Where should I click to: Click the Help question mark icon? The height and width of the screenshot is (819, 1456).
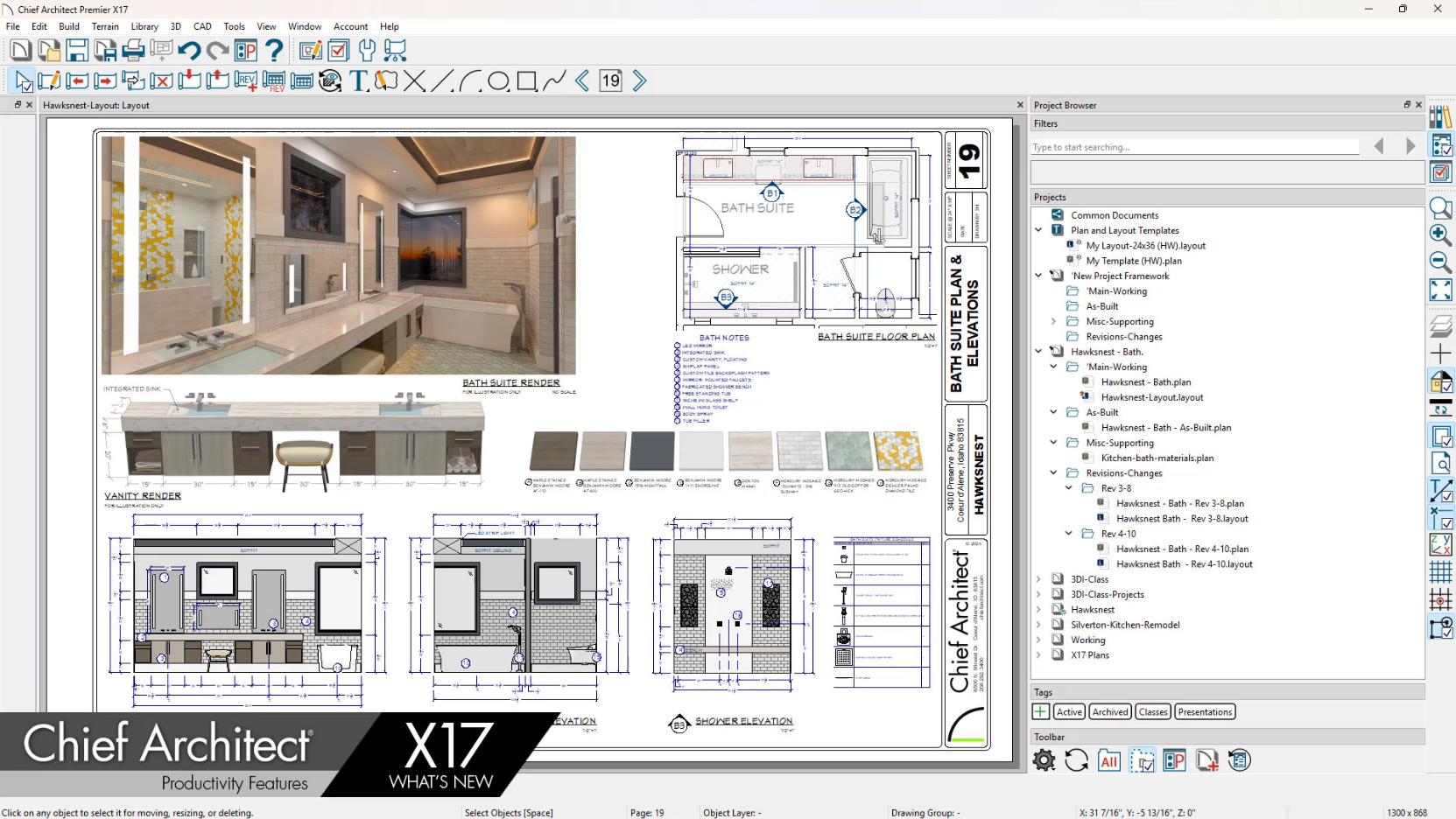(274, 51)
